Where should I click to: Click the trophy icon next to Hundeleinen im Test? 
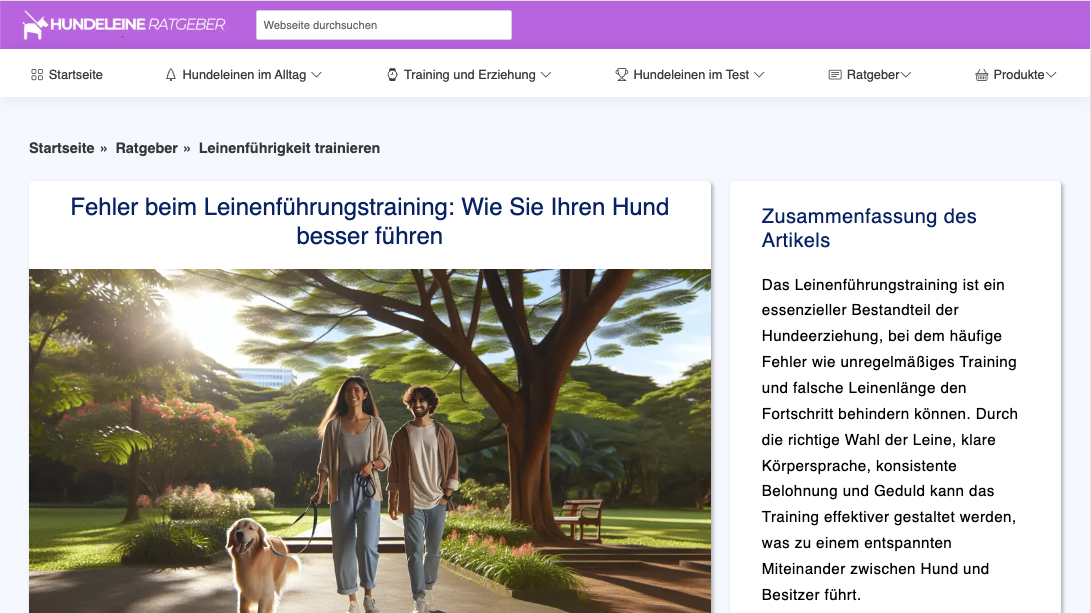click(621, 73)
